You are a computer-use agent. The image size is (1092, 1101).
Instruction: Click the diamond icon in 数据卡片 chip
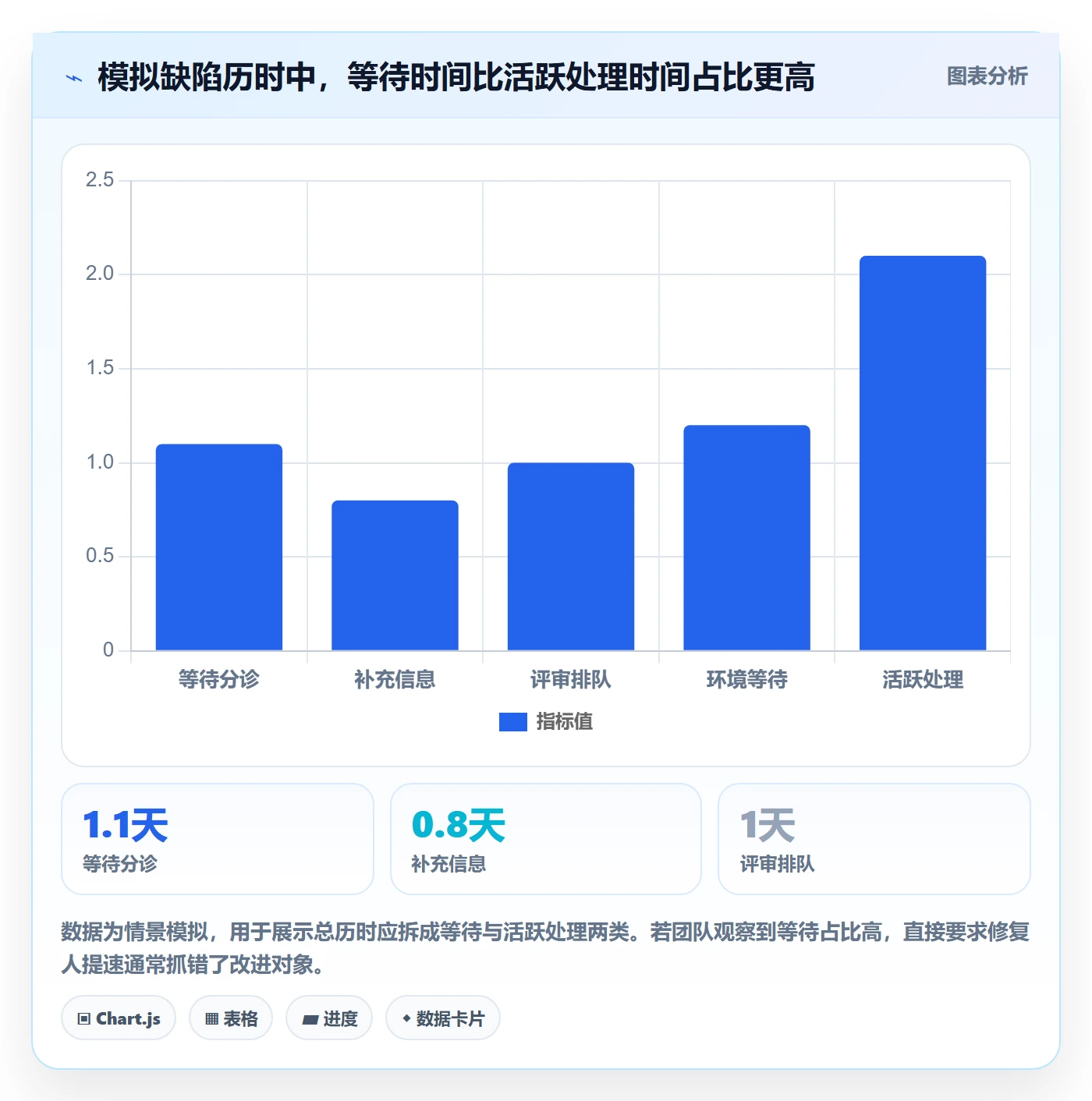406,1018
